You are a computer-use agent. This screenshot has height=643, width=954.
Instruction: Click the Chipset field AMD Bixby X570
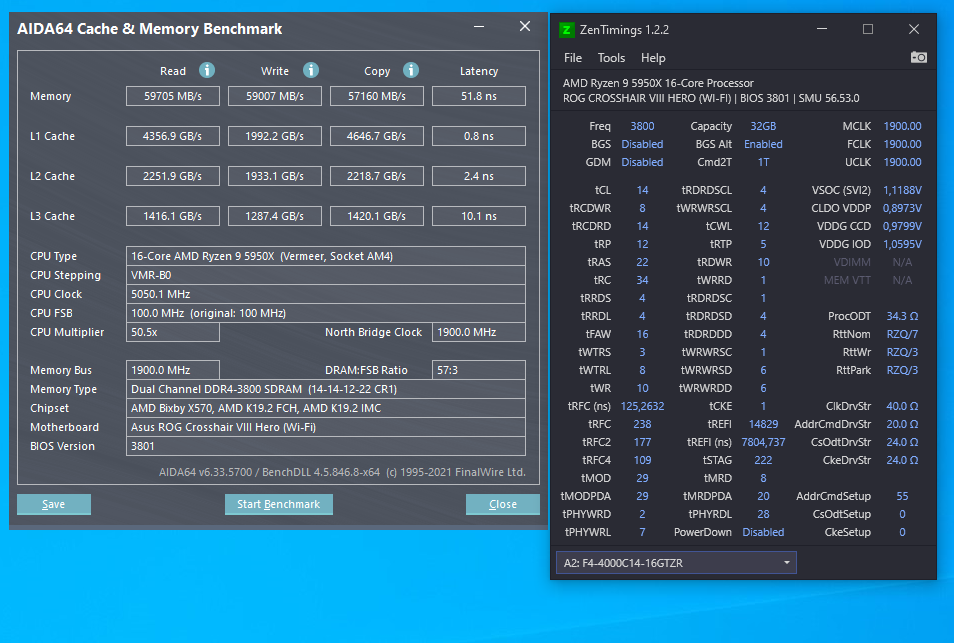point(326,408)
